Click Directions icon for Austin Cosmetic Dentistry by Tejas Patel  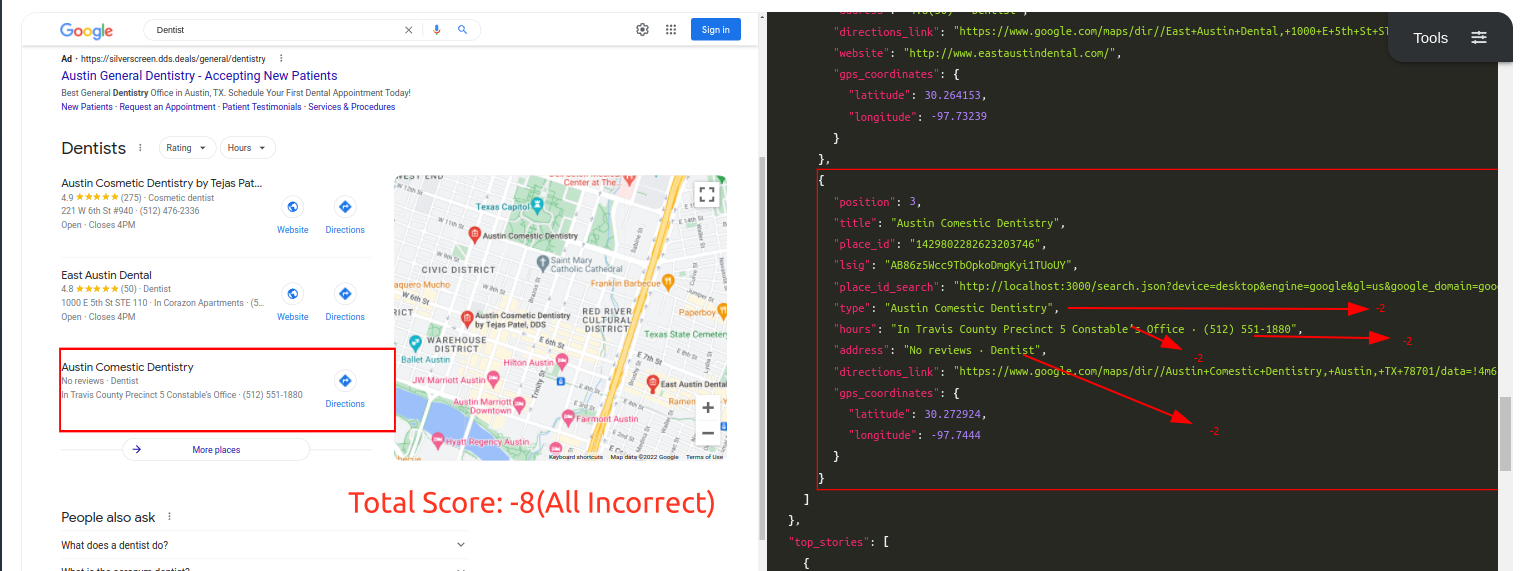[345, 207]
